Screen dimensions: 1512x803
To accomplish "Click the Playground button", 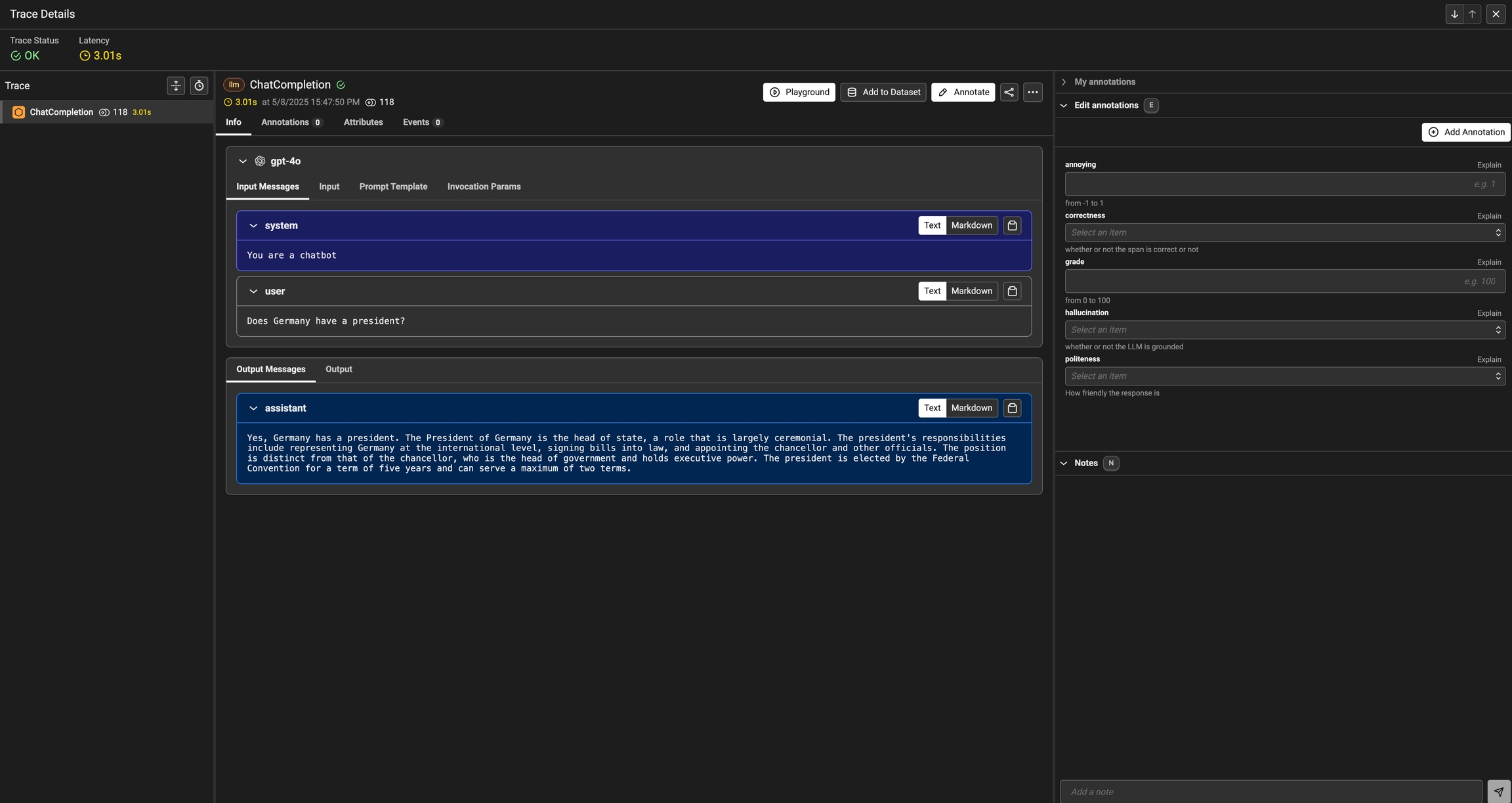I will (799, 93).
